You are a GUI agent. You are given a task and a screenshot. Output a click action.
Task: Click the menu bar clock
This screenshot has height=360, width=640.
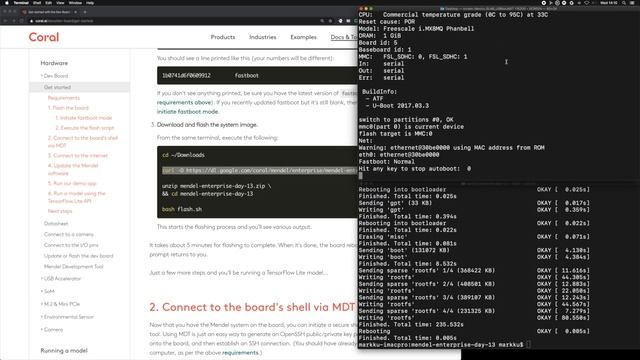[609, 3]
